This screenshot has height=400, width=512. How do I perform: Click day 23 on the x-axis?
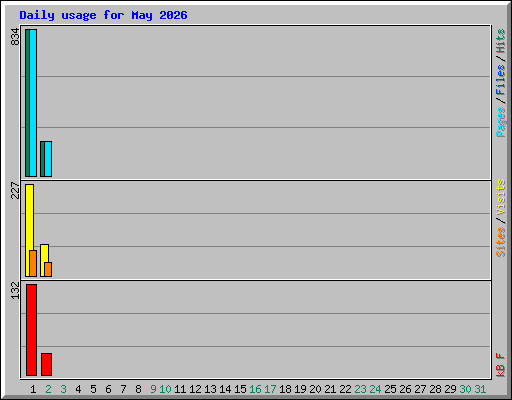click(x=360, y=389)
